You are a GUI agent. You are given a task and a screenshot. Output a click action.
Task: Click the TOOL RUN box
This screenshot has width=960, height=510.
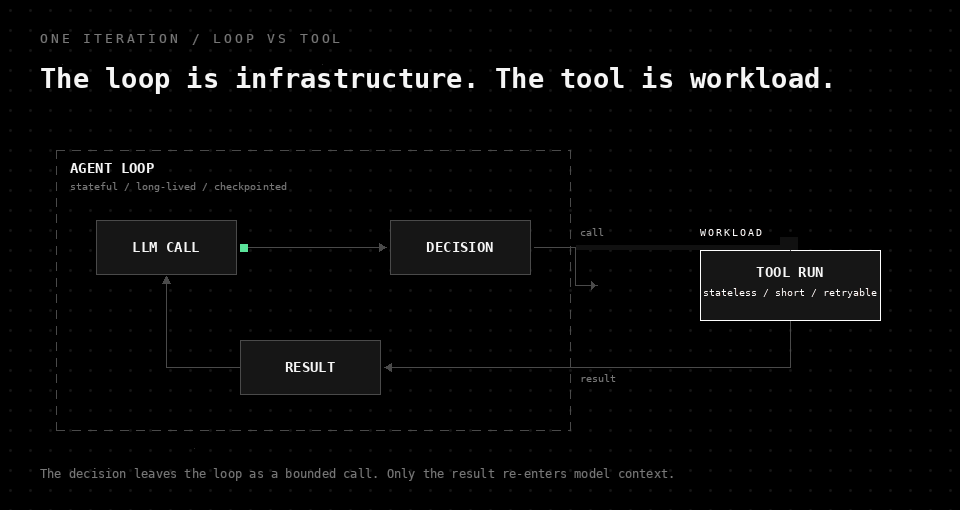click(790, 285)
